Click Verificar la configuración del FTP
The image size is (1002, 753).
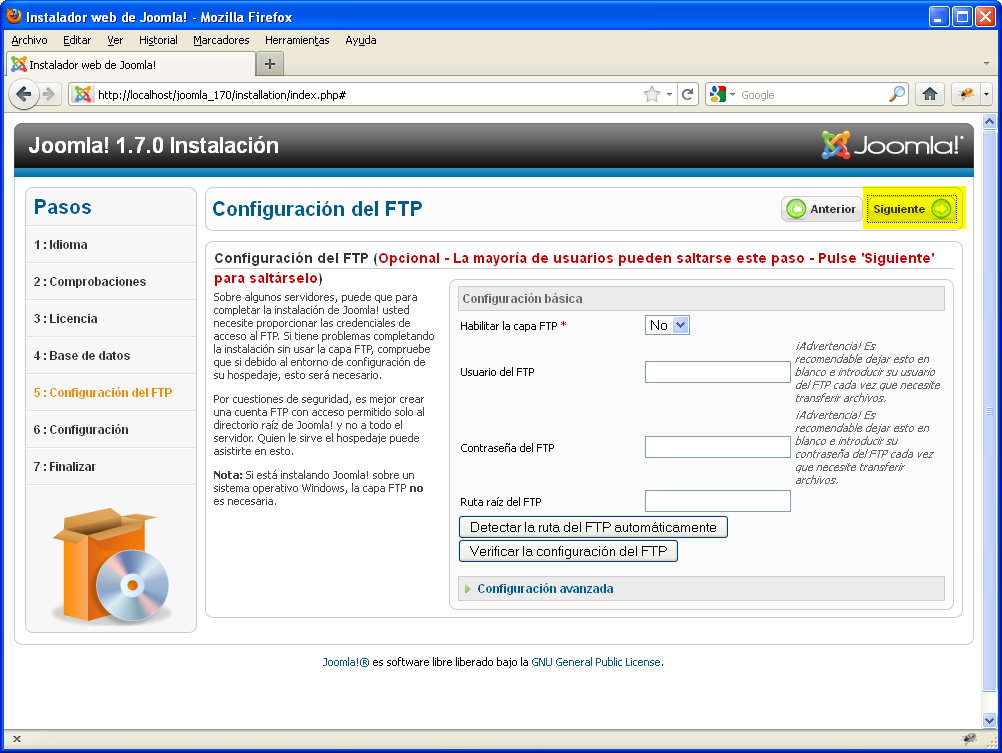click(568, 551)
